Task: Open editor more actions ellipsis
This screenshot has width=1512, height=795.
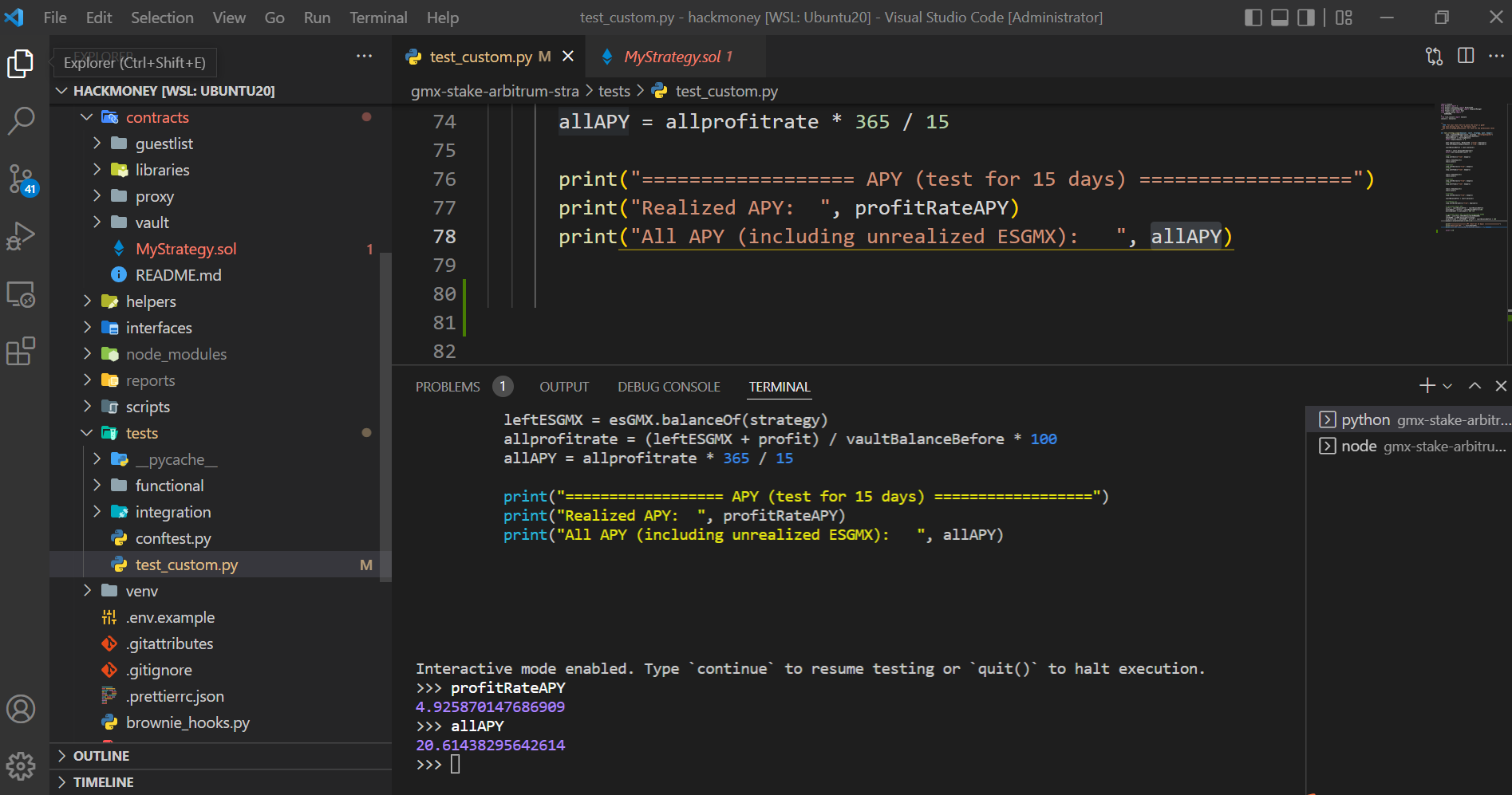Action: coord(1496,56)
